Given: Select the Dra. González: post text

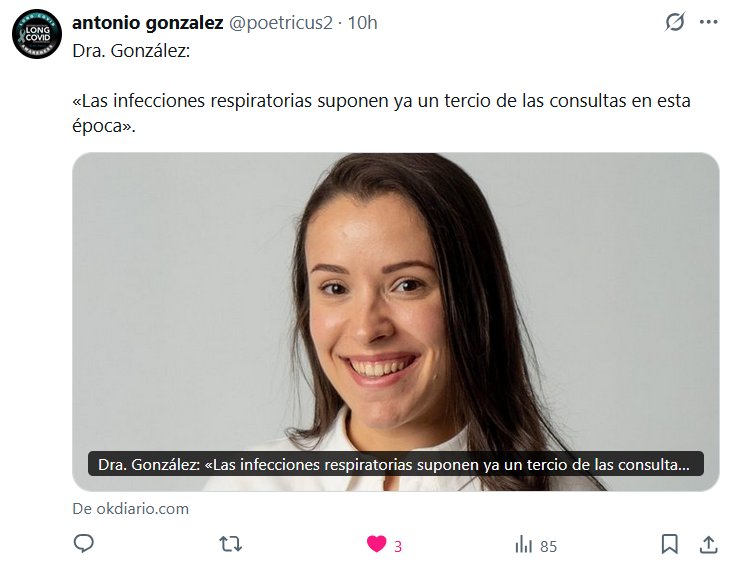Looking at the screenshot, I should tap(131, 51).
